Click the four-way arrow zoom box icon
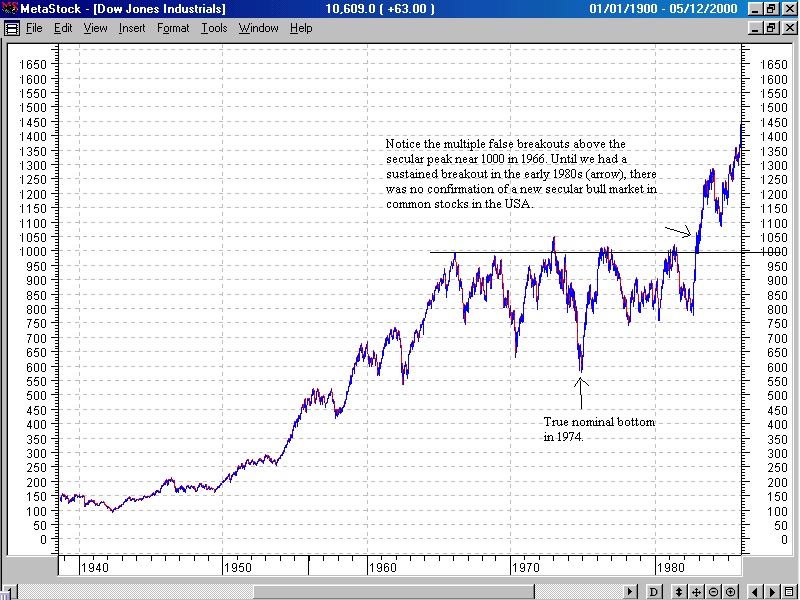The height and width of the screenshot is (600, 800). [x=696, y=592]
